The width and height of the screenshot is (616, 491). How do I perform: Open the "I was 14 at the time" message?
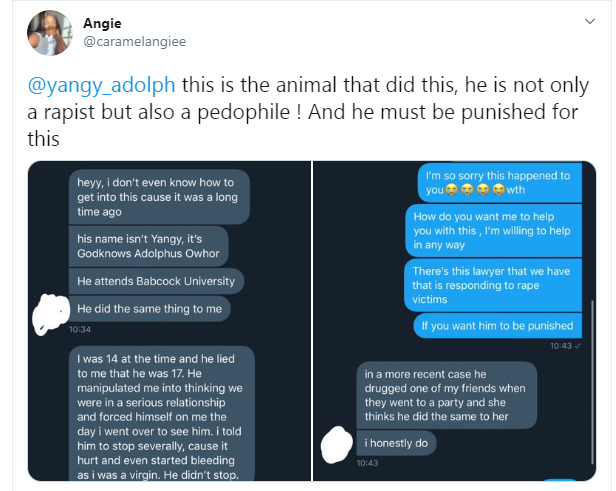160,412
